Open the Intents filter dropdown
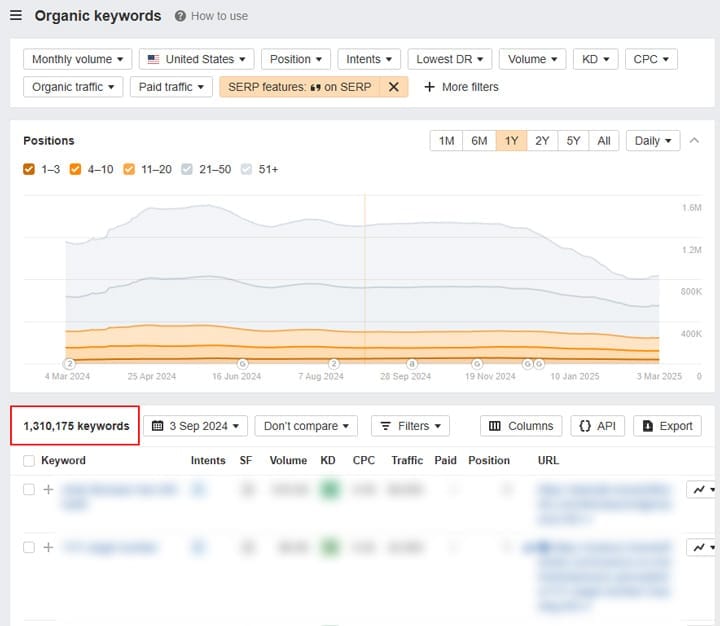The image size is (720, 626). (369, 59)
